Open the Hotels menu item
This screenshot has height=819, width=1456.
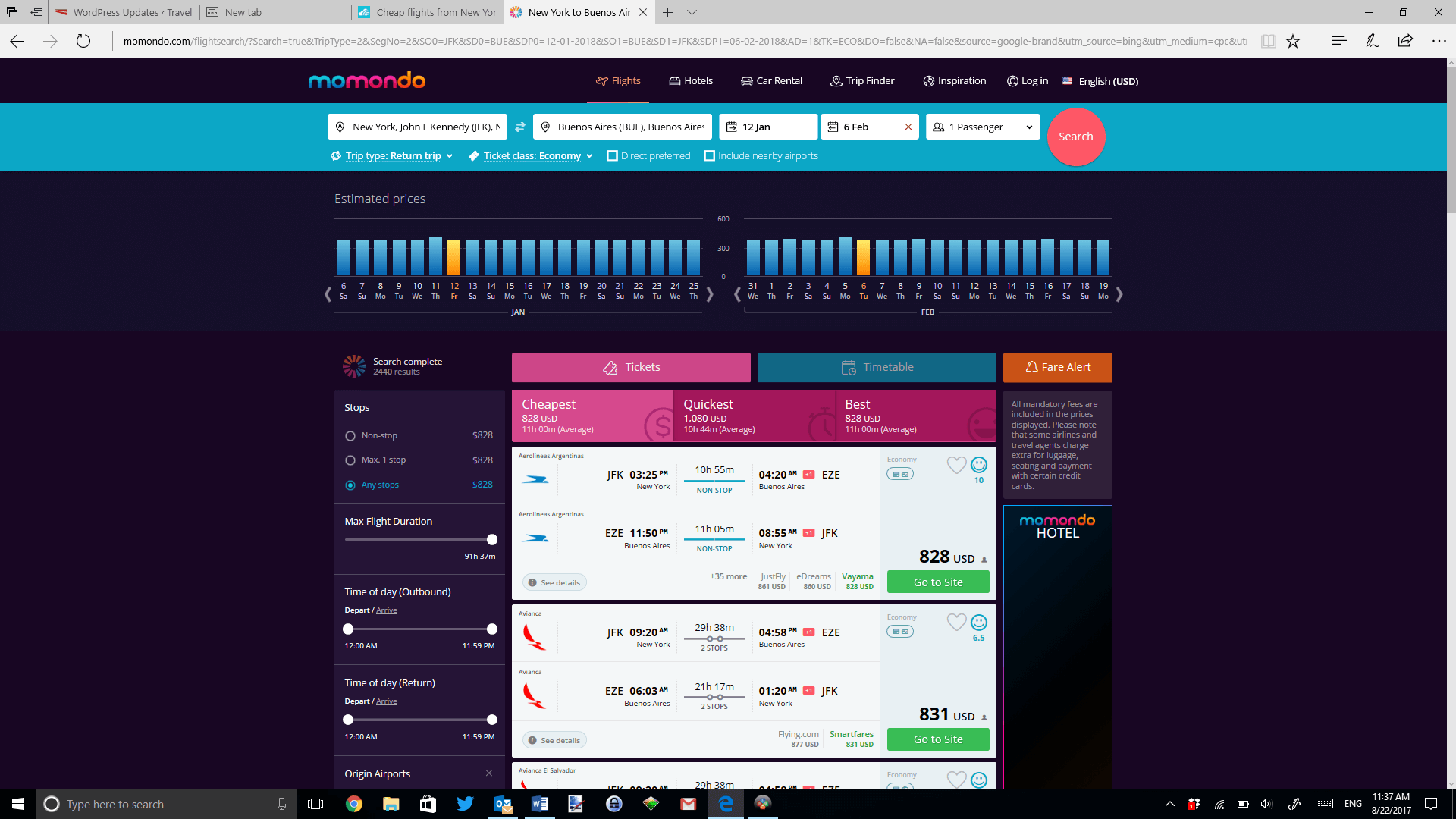pyautogui.click(x=690, y=81)
